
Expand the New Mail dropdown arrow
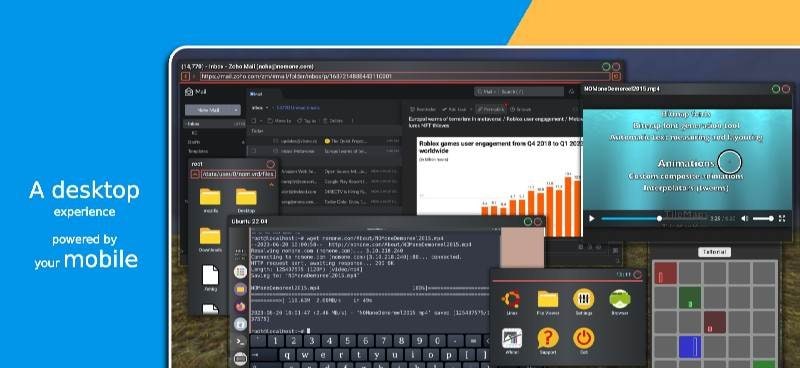click(236, 110)
